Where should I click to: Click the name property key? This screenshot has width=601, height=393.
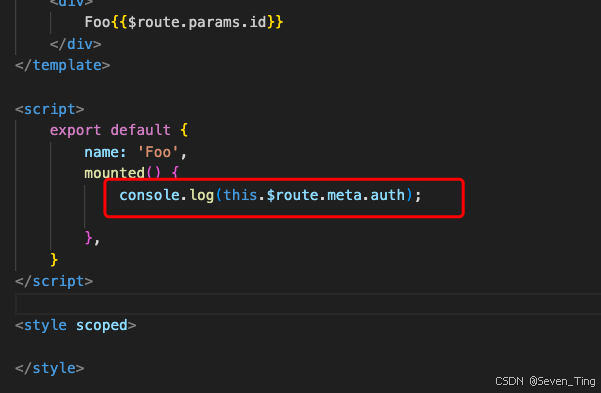click(x=101, y=152)
